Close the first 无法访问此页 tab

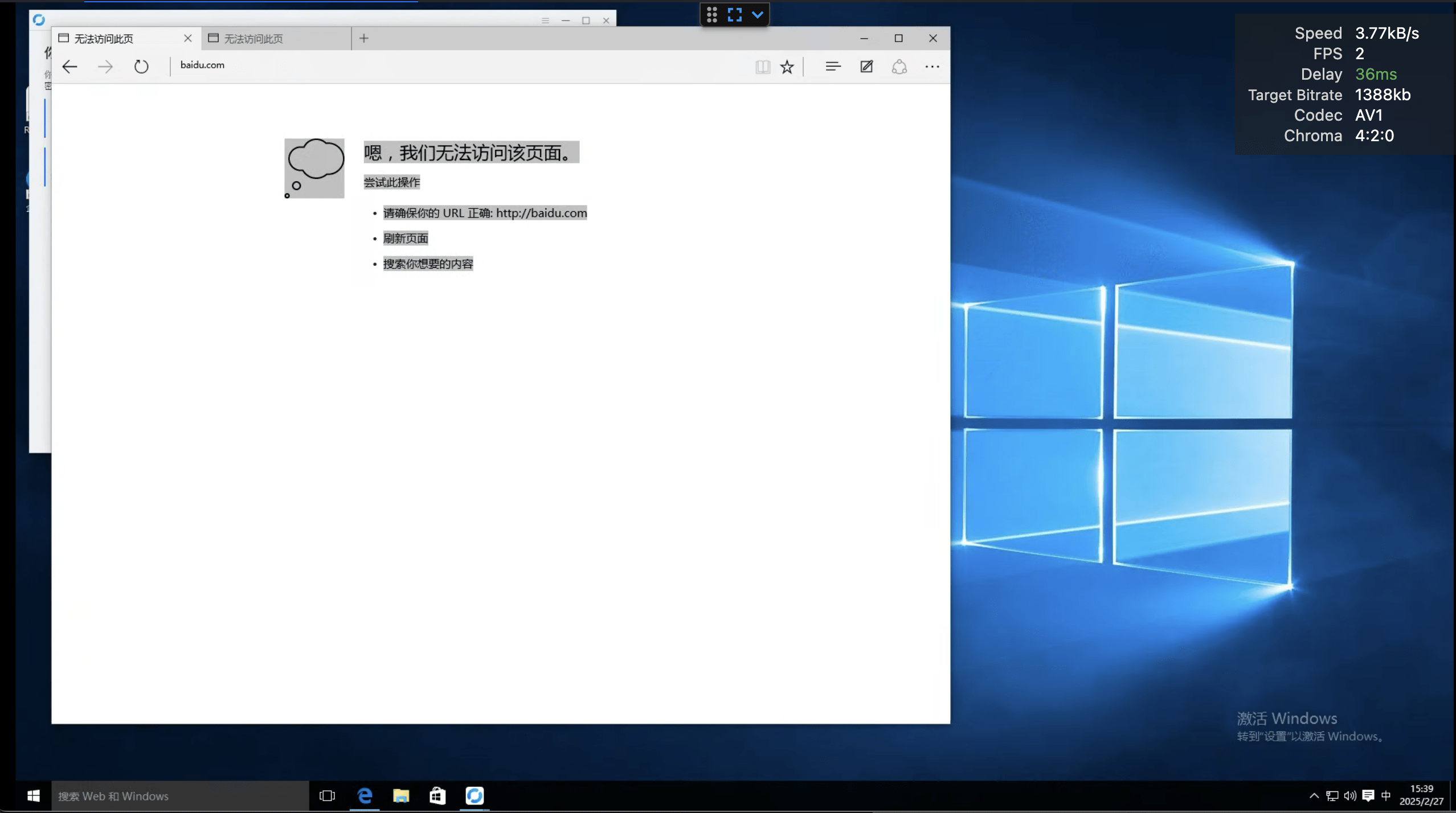pos(188,38)
